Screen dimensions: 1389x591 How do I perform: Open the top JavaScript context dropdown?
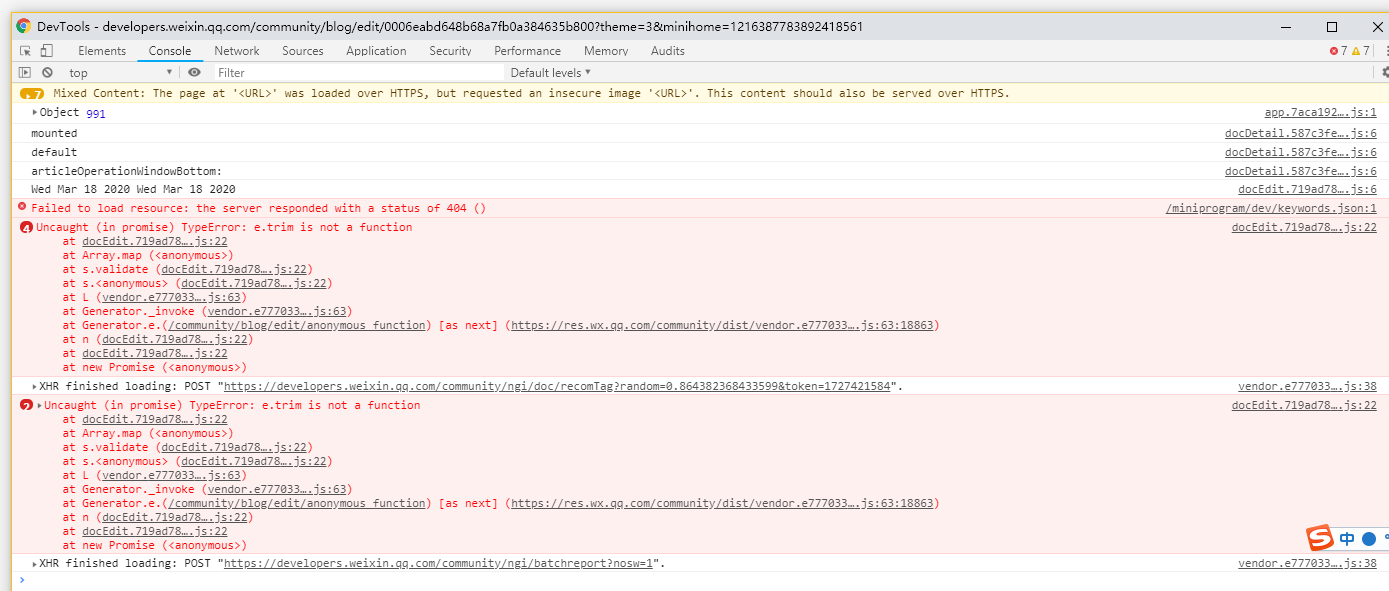120,72
